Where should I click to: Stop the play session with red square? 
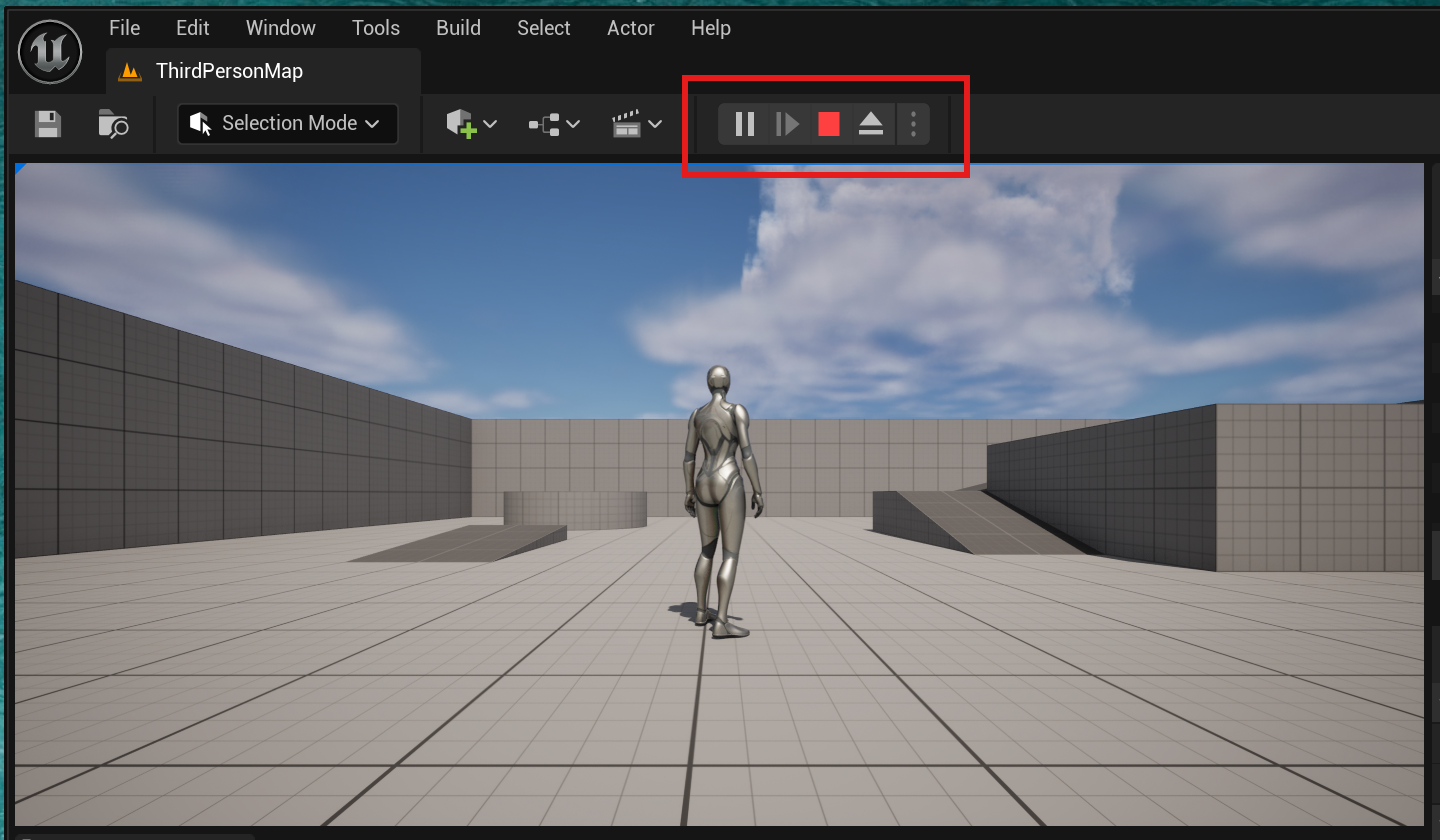pos(829,124)
